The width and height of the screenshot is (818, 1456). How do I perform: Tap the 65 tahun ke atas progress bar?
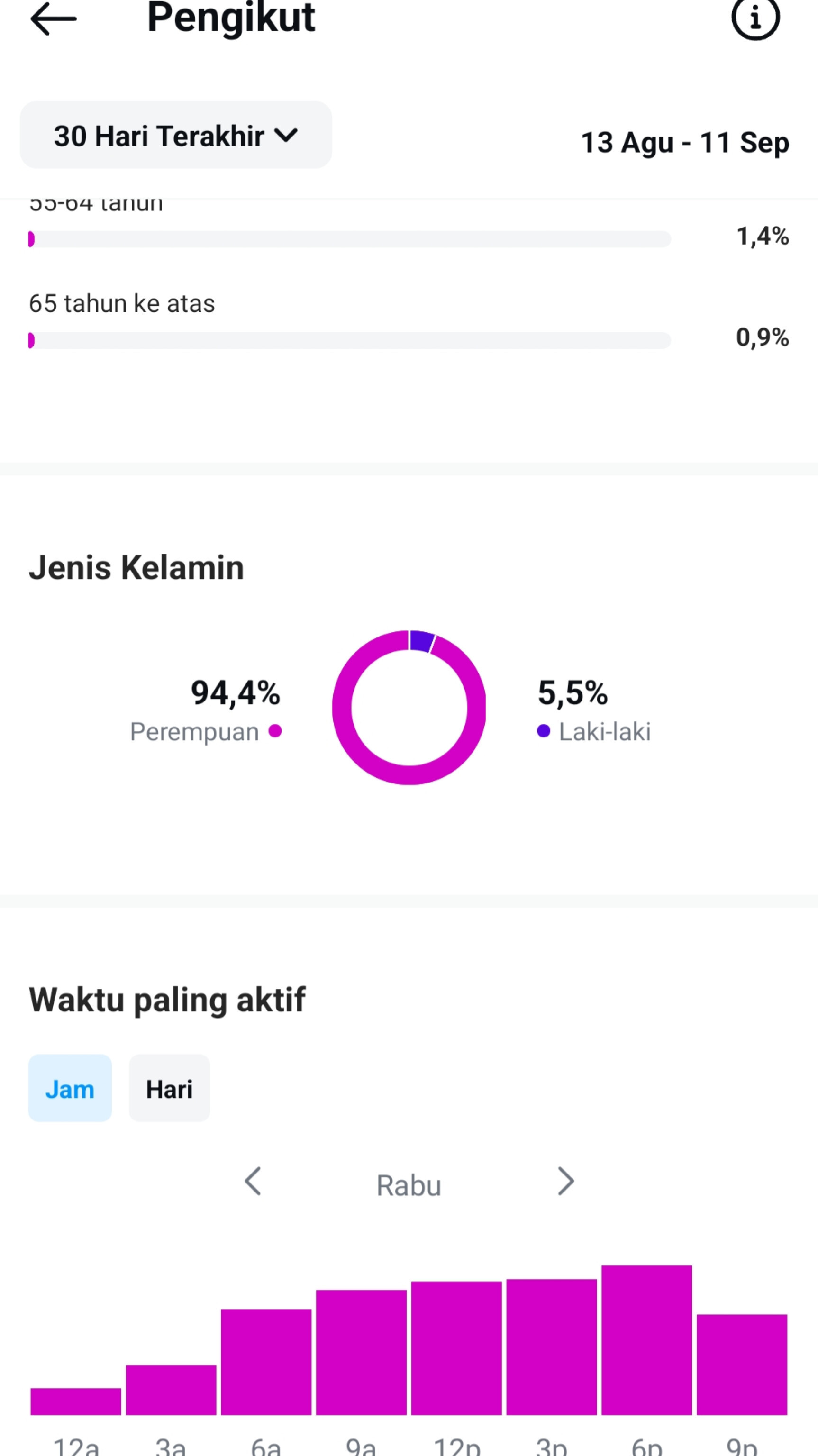tap(350, 340)
